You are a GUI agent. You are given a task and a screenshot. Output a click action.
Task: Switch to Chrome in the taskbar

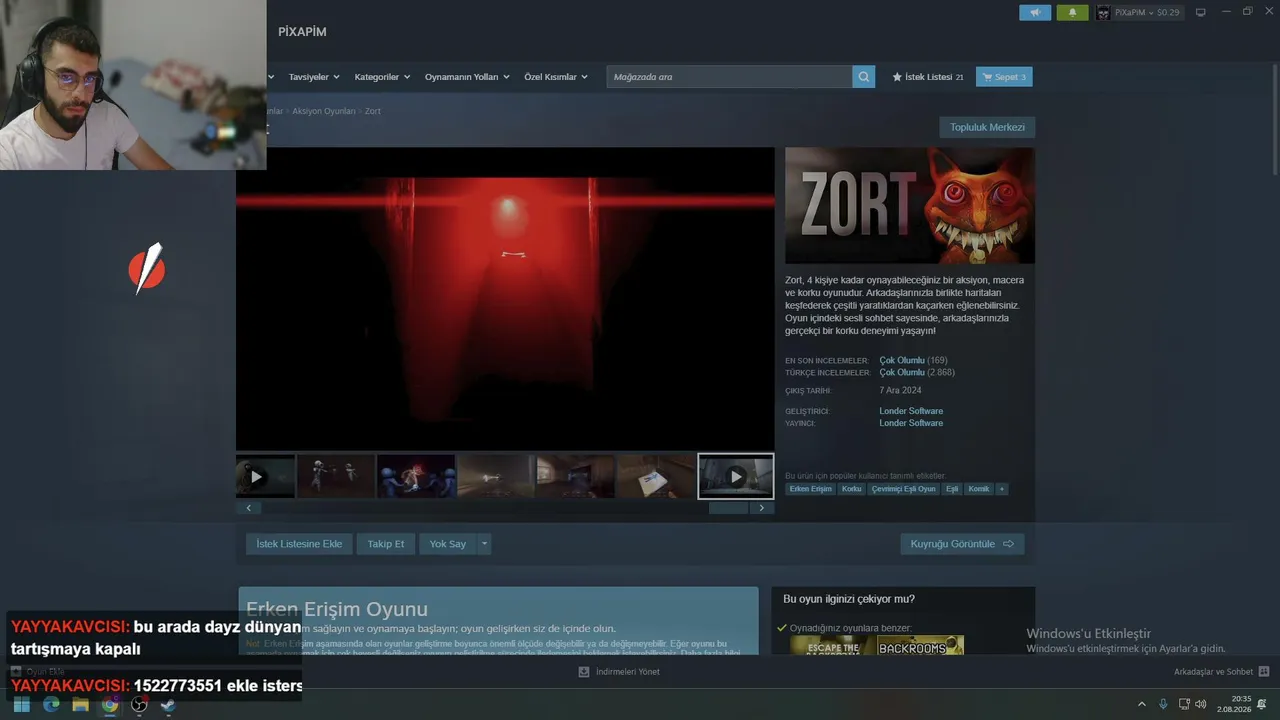pyautogui.click(x=110, y=704)
